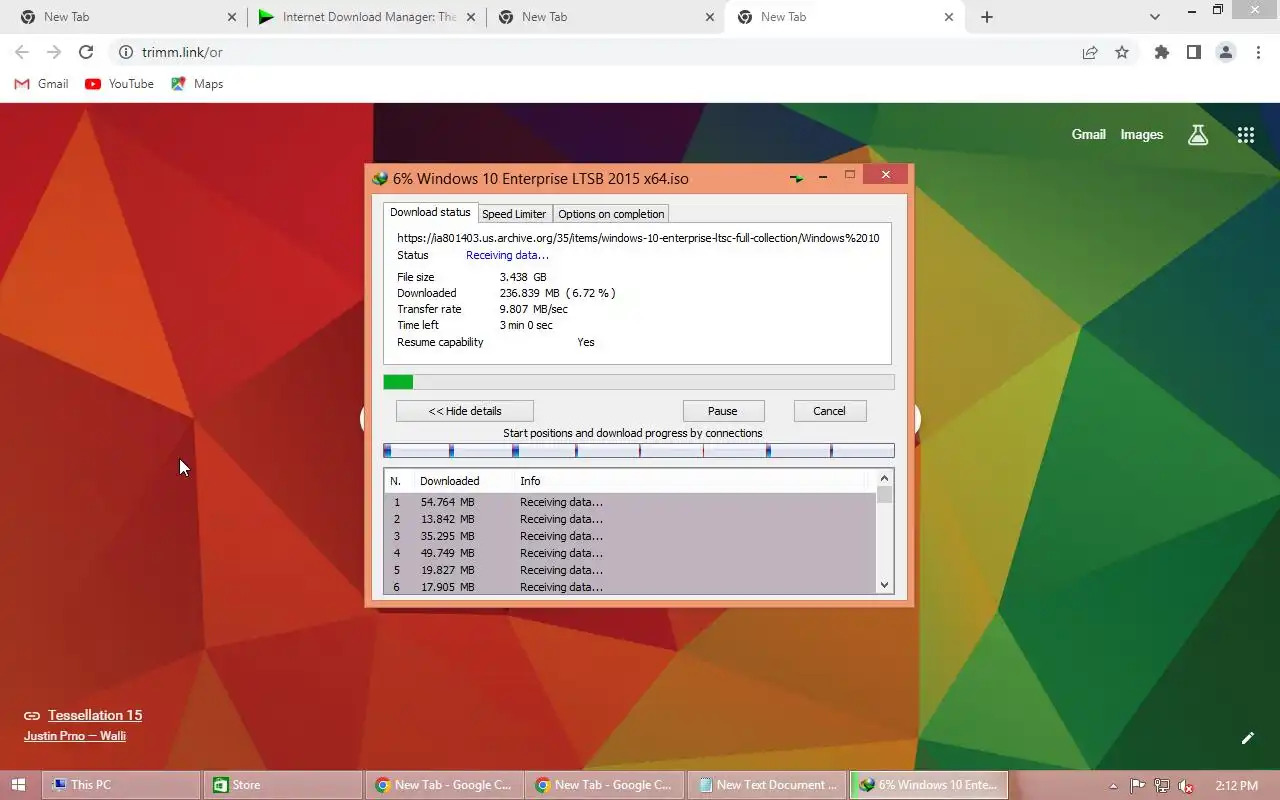
Task: Show hidden tray icons arrow
Action: [1114, 786]
